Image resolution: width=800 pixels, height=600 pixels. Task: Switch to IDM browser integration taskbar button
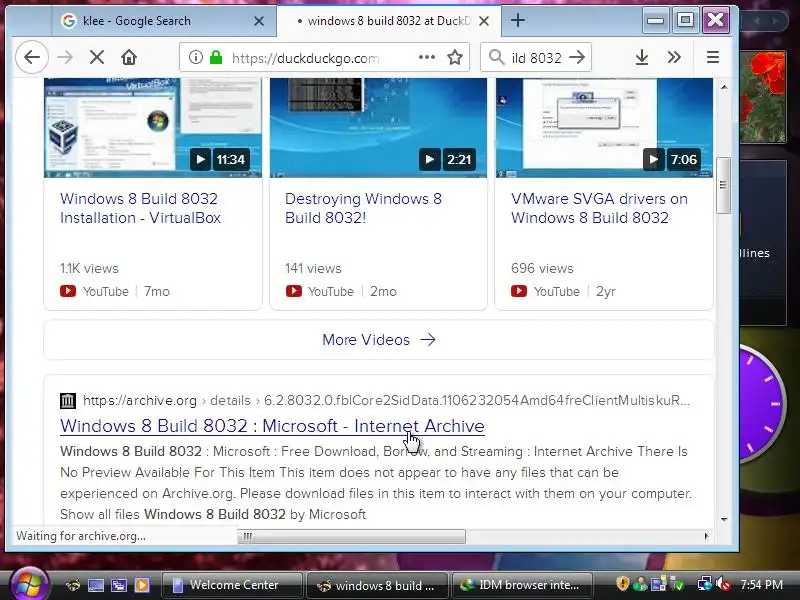[522, 585]
